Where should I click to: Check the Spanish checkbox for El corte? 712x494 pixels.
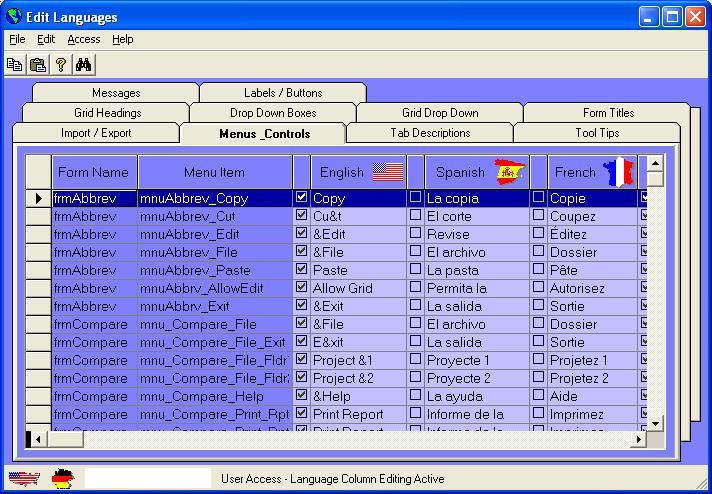pos(415,216)
